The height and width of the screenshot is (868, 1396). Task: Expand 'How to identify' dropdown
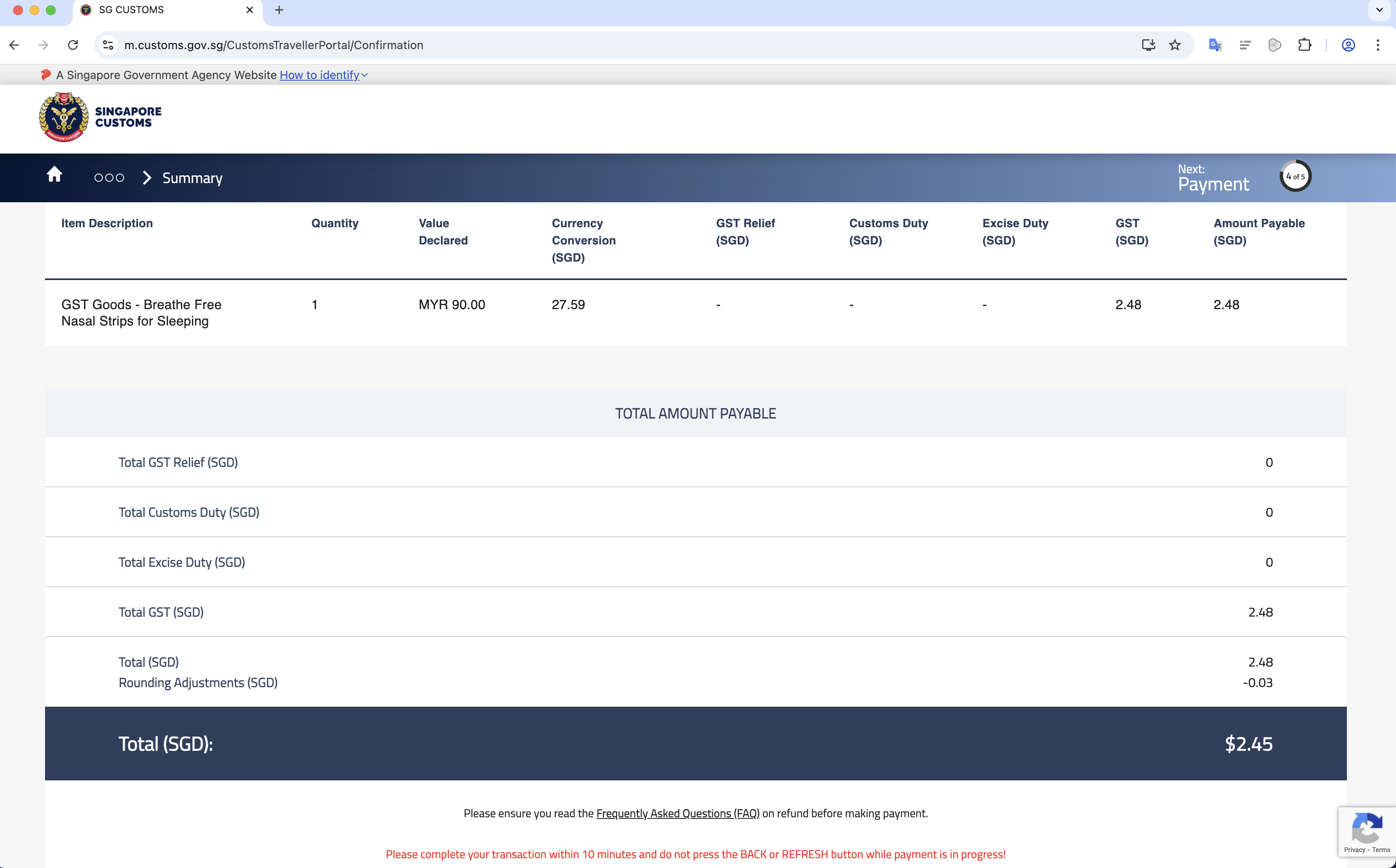point(323,75)
